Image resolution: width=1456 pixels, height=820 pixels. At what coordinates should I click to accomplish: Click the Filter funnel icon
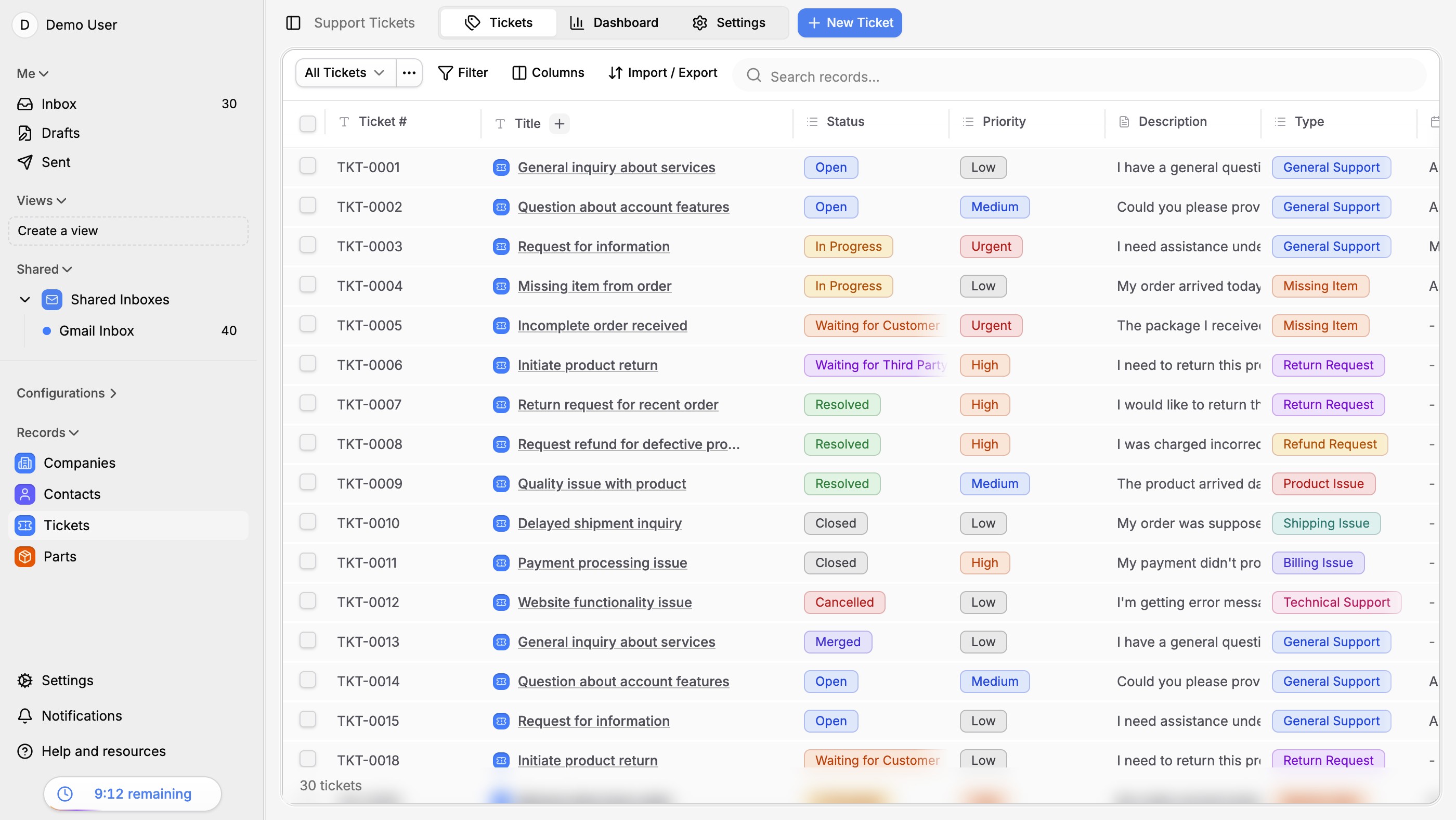[446, 73]
